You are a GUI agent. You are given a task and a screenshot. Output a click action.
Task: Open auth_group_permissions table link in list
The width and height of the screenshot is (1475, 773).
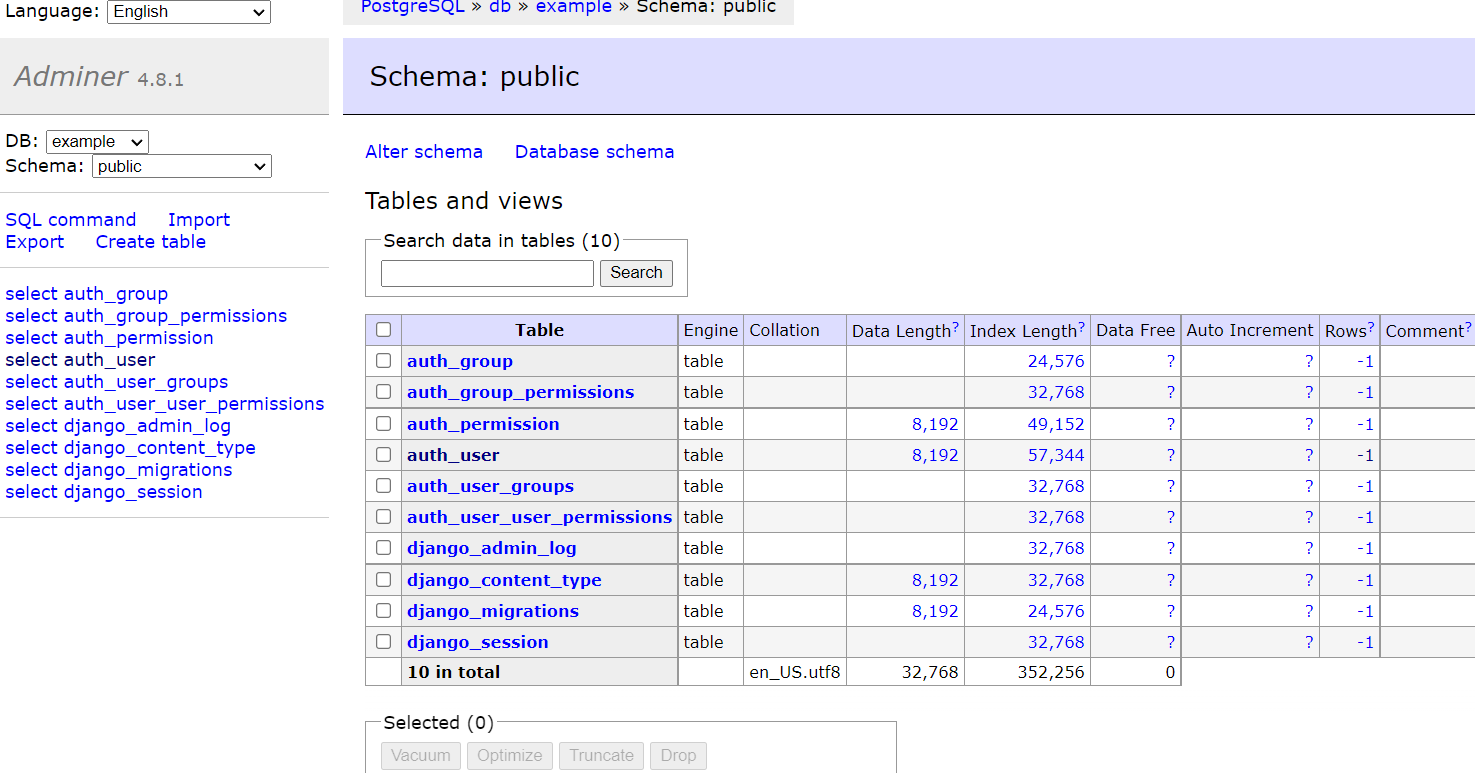click(521, 392)
